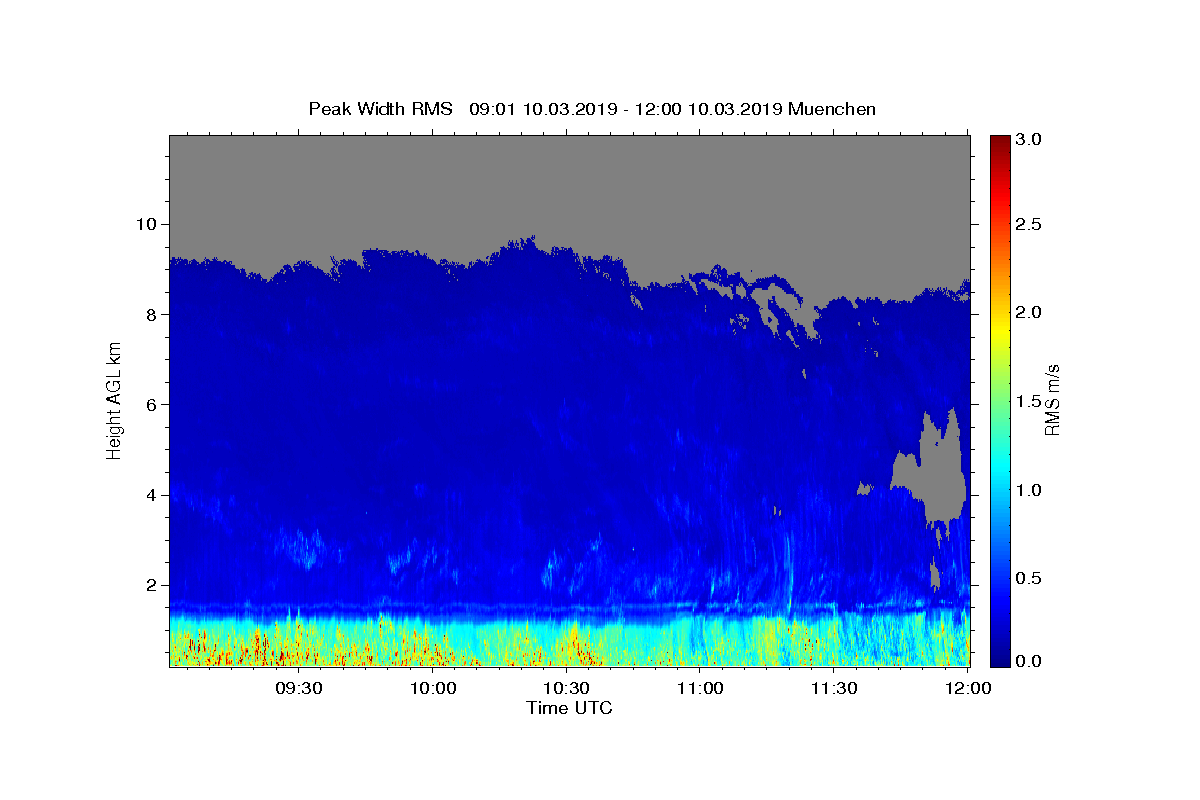Click the dark red top of colorbar

pos(1000,145)
